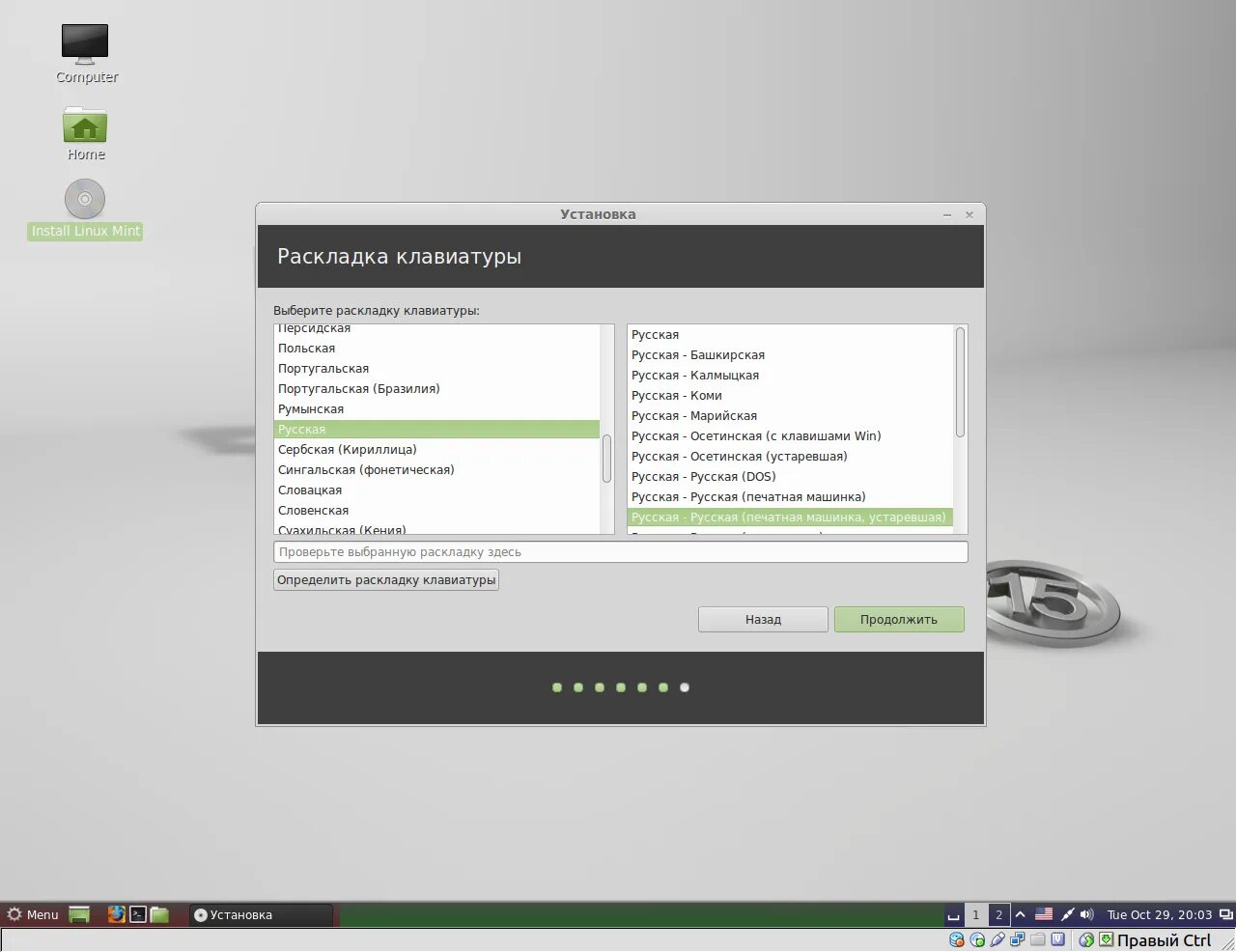The height and width of the screenshot is (952, 1236).
Task: Launch Firefox from the panel
Action: coord(117,914)
